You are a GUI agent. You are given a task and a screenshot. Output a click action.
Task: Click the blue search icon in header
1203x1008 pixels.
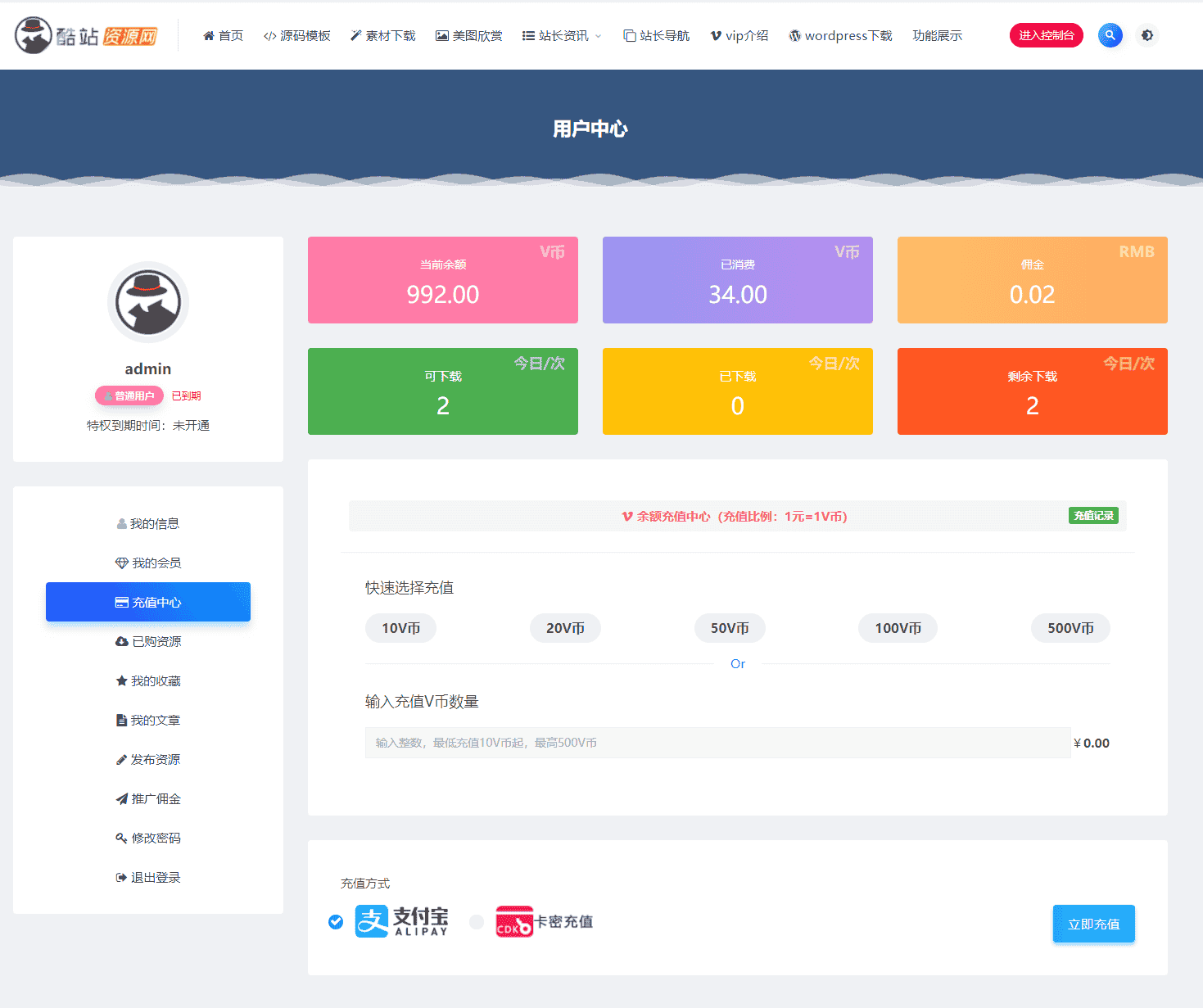click(1110, 35)
